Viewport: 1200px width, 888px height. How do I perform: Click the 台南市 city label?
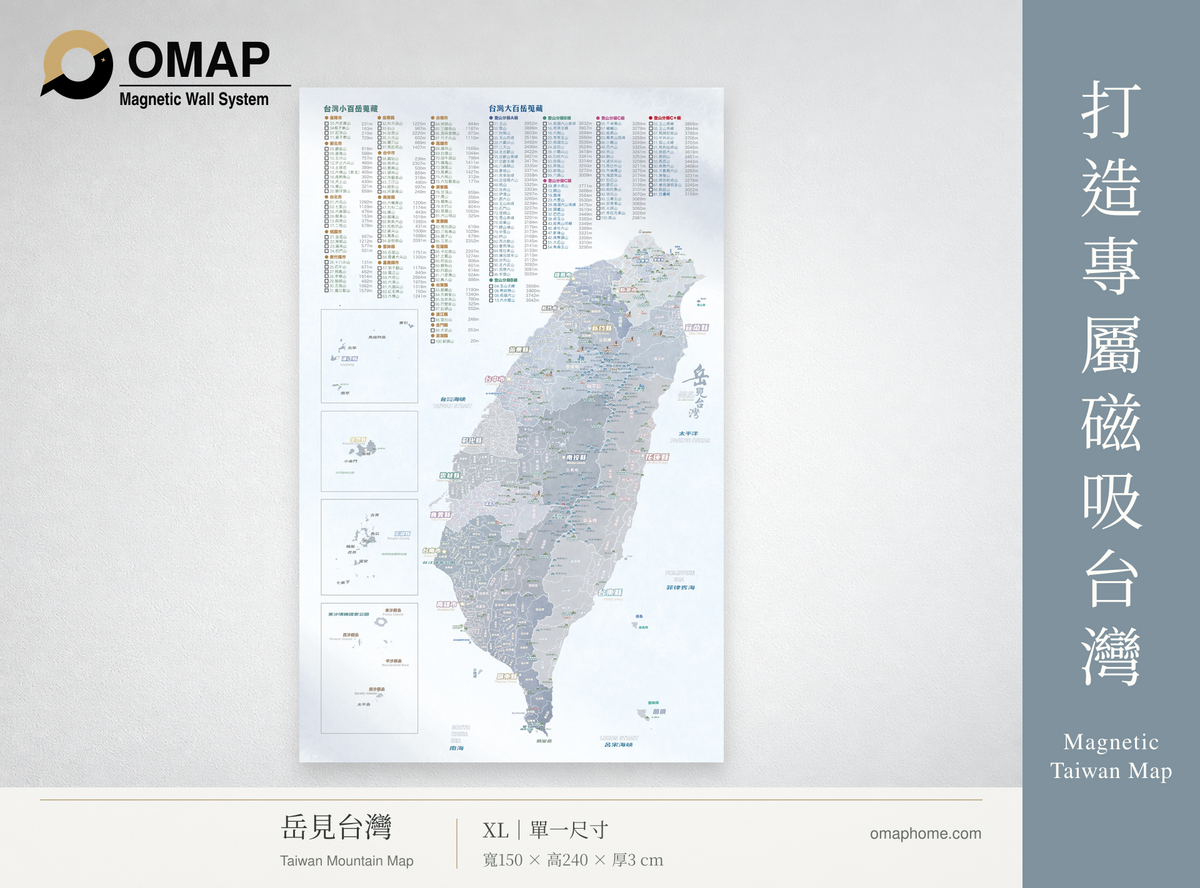point(432,551)
